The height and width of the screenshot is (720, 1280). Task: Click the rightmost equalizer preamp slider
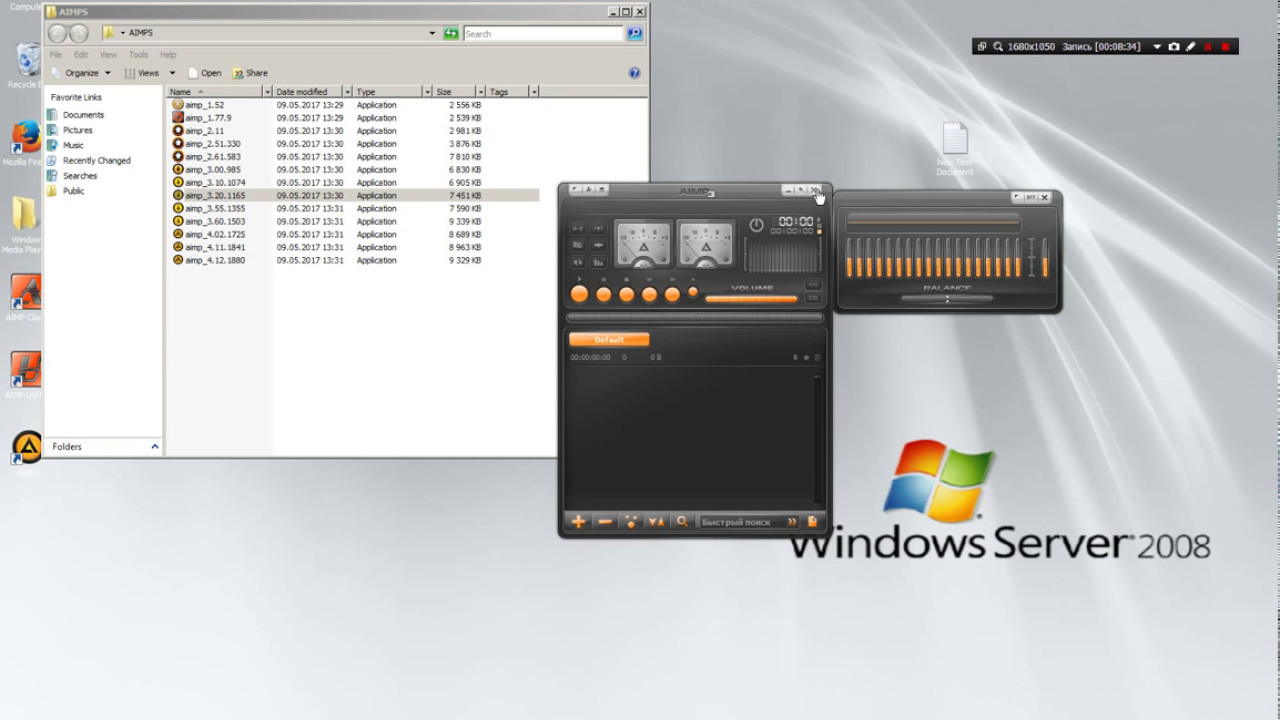(1045, 258)
